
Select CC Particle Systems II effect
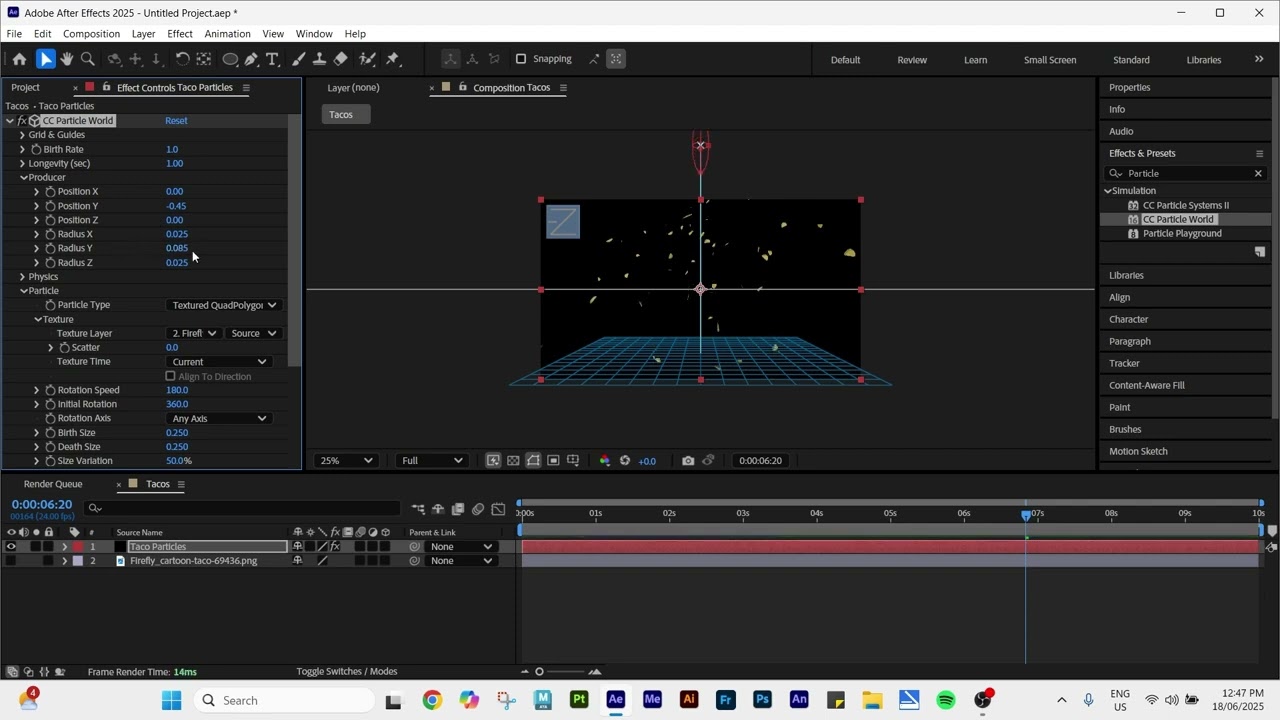(1185, 205)
